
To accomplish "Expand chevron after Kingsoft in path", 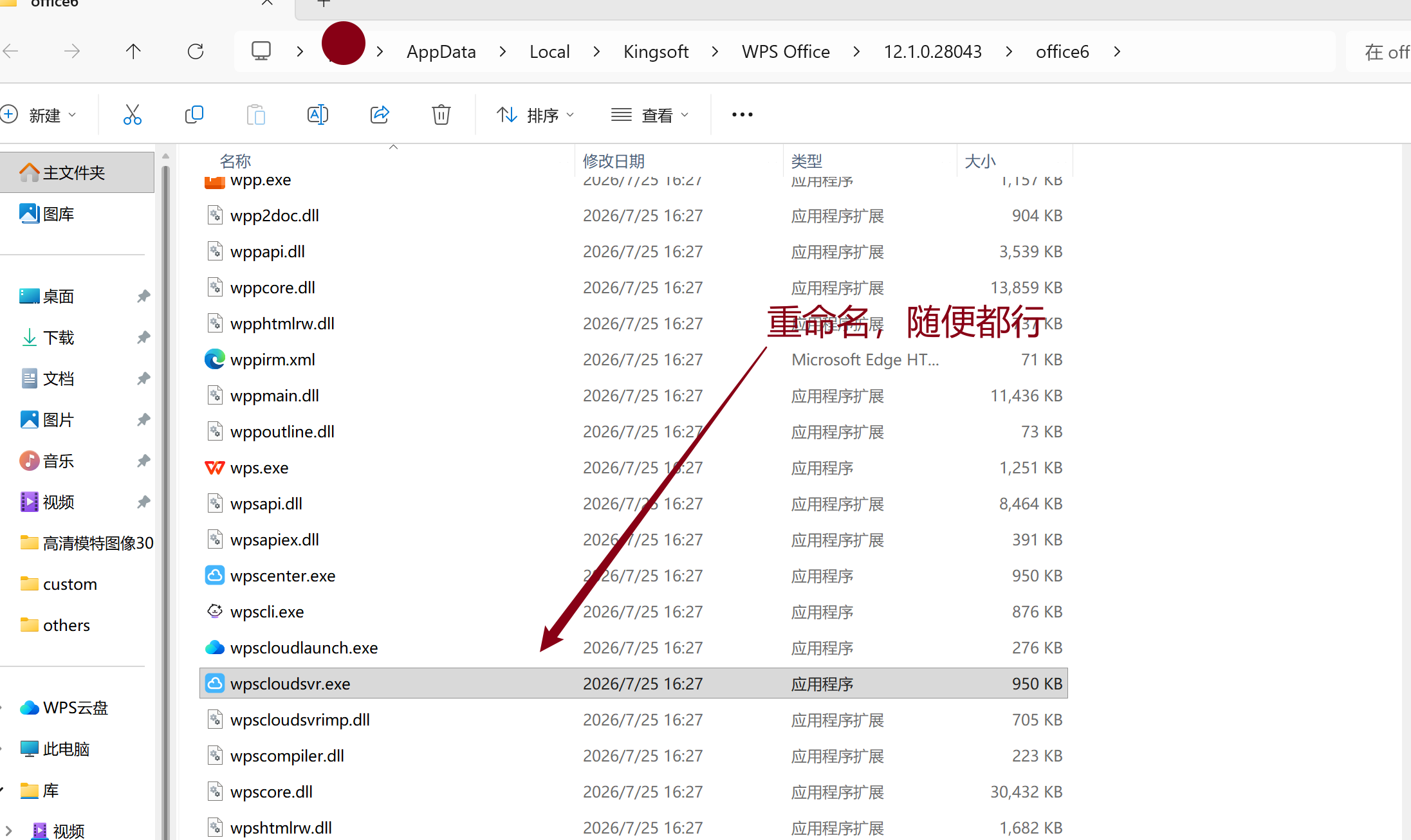I will pyautogui.click(x=715, y=51).
